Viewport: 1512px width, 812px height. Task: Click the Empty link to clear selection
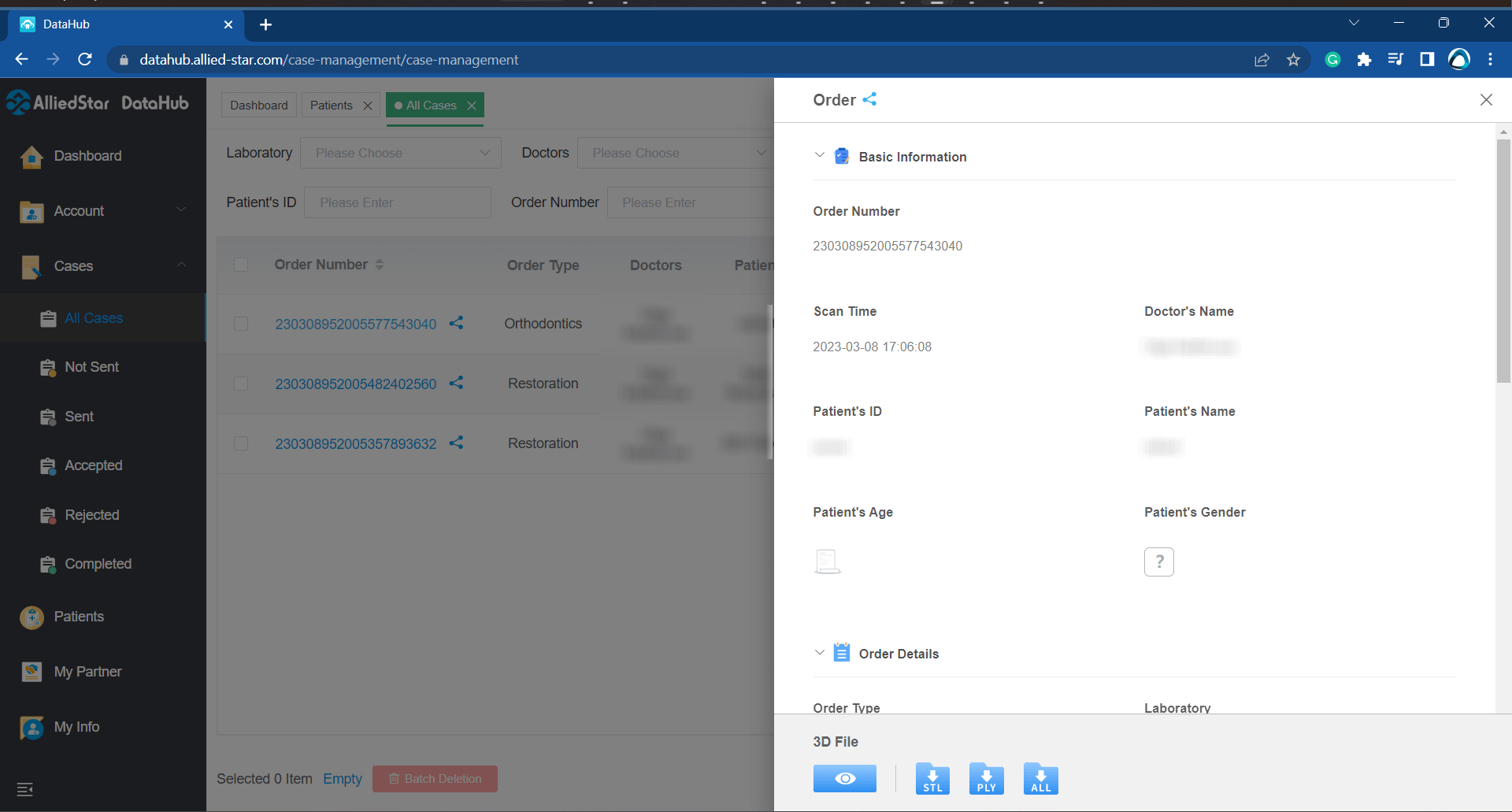[343, 779]
